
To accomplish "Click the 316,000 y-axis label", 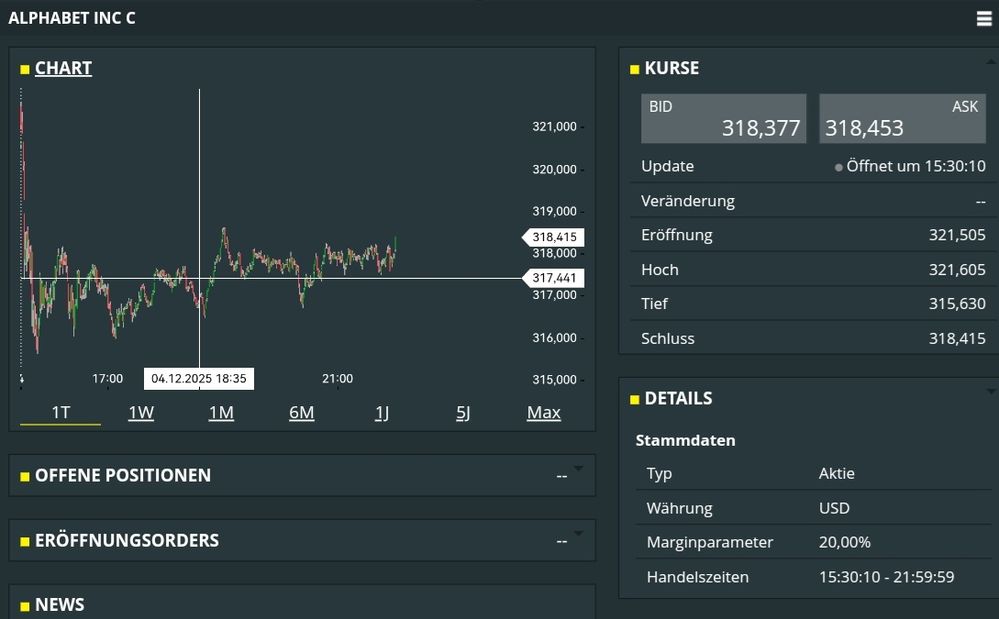I will point(554,338).
